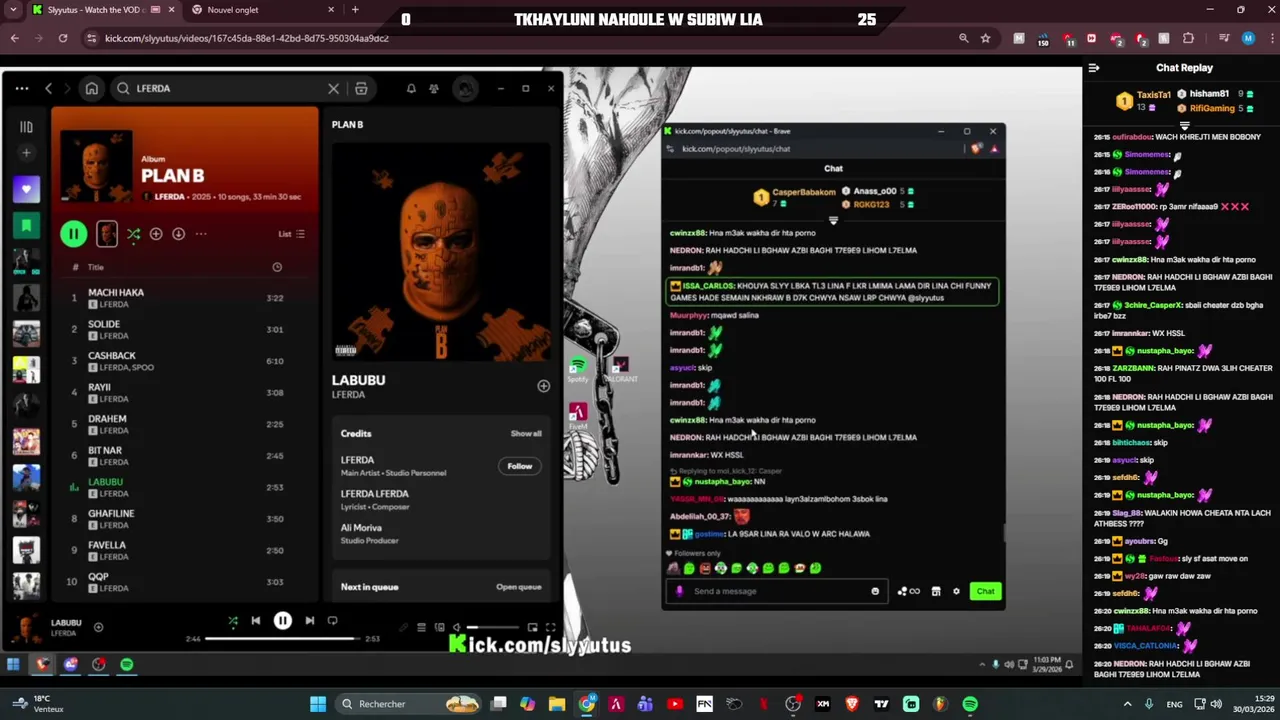Screen dimensions: 1280x720
Task: Open PLAN B album art in now-playing panel
Action: click(441, 252)
